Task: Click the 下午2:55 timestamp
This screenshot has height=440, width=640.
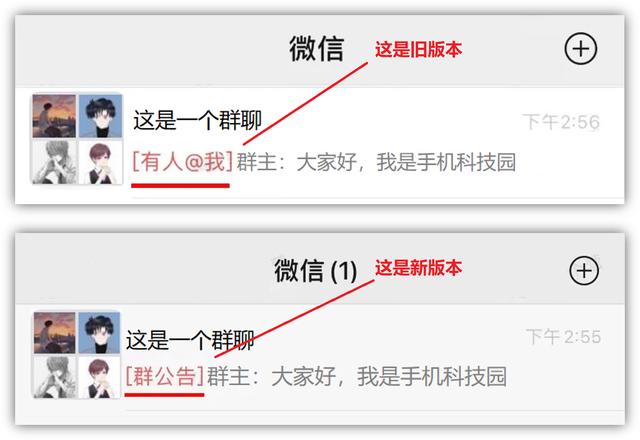Action: [x=563, y=337]
